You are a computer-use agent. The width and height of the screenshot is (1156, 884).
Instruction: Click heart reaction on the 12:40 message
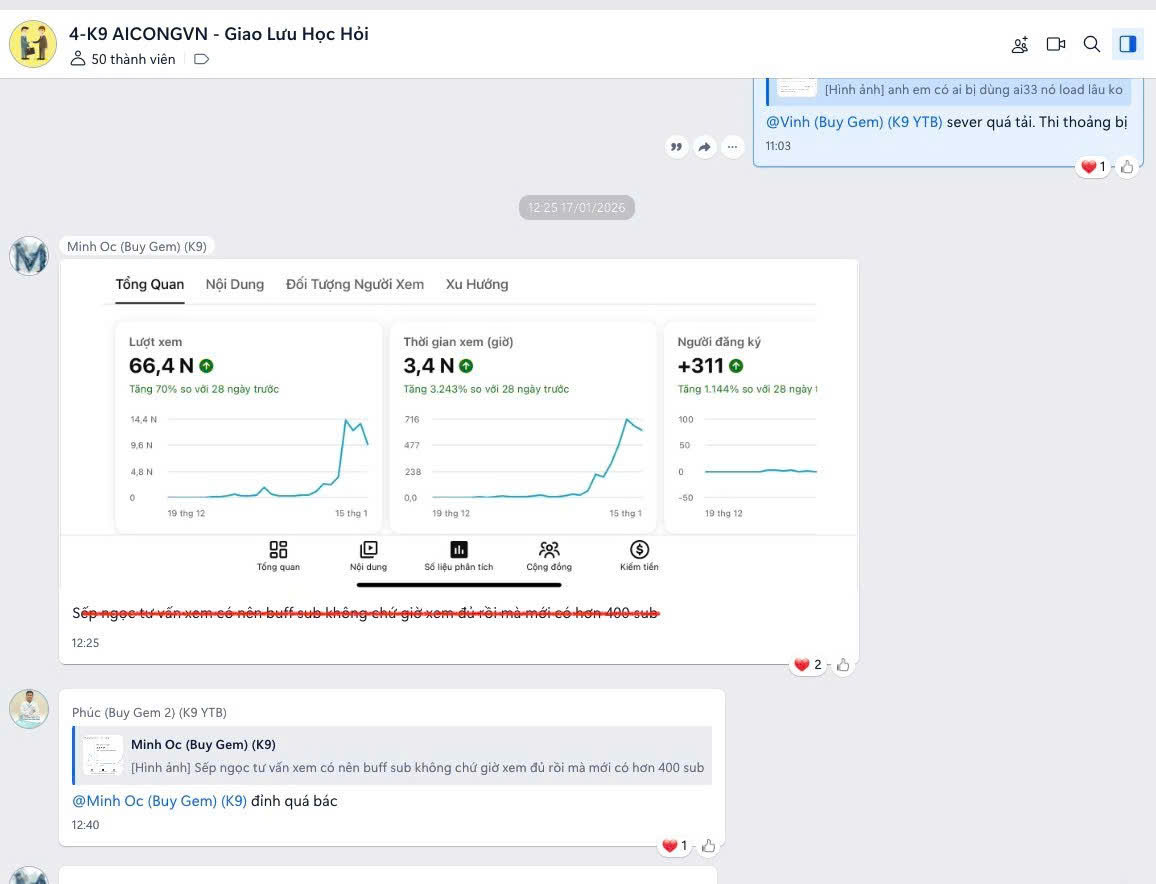tap(674, 845)
